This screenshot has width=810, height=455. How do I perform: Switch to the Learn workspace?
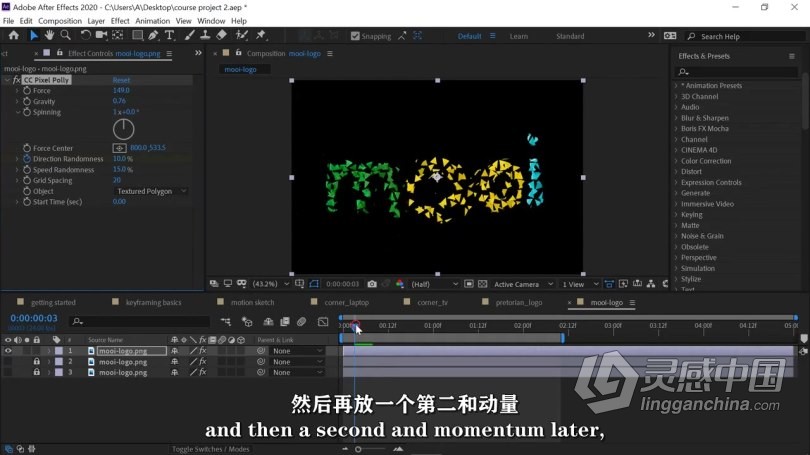tap(519, 36)
